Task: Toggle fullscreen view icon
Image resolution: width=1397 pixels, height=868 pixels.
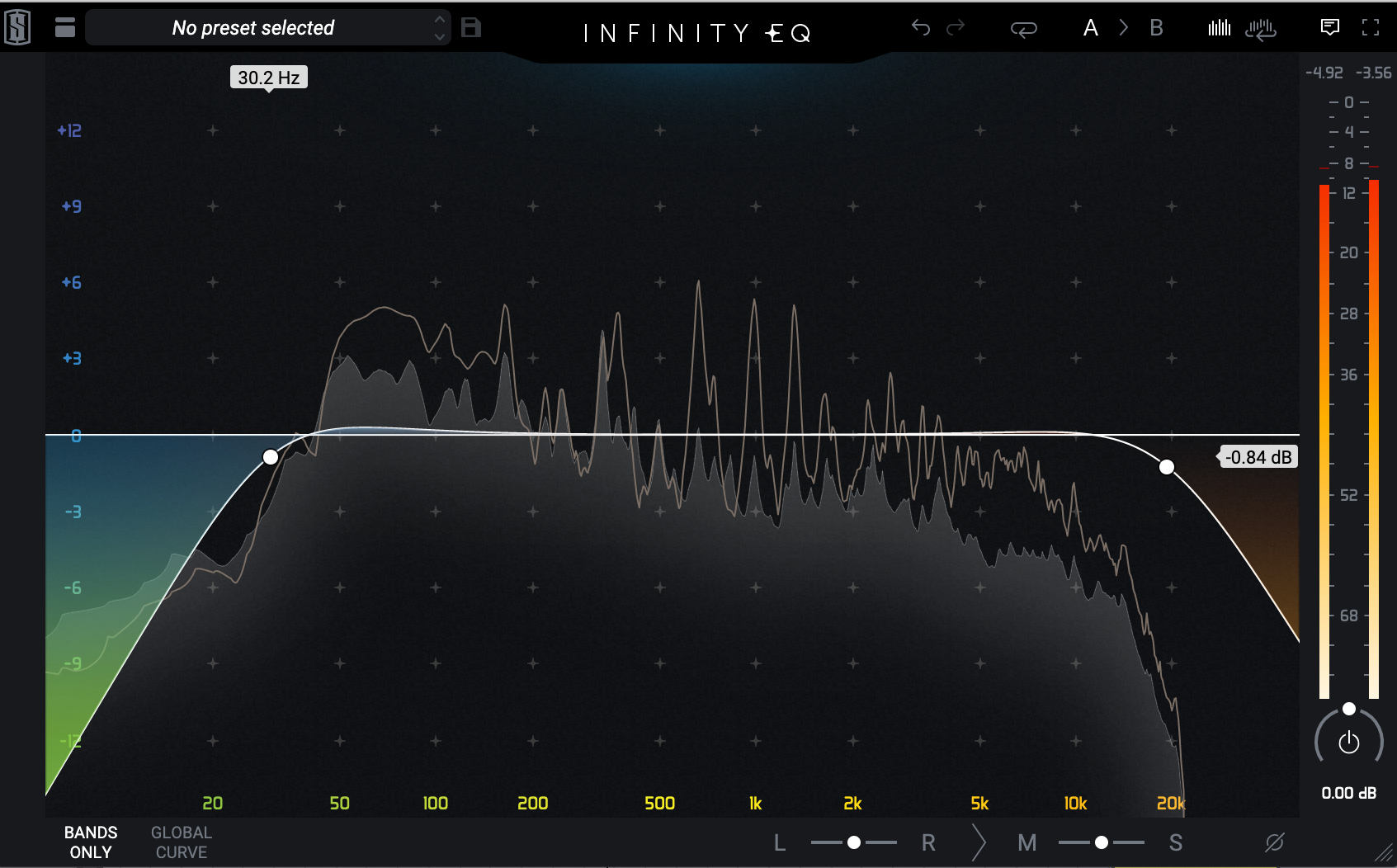Action: point(1371,27)
